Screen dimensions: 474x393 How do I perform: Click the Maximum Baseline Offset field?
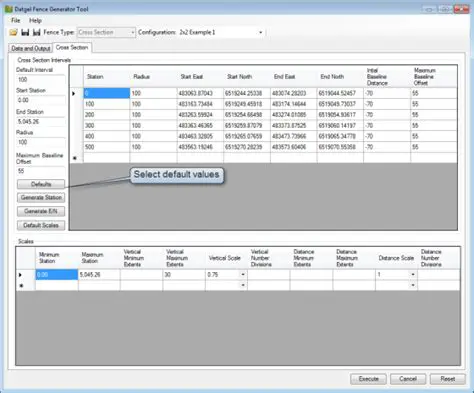point(41,171)
